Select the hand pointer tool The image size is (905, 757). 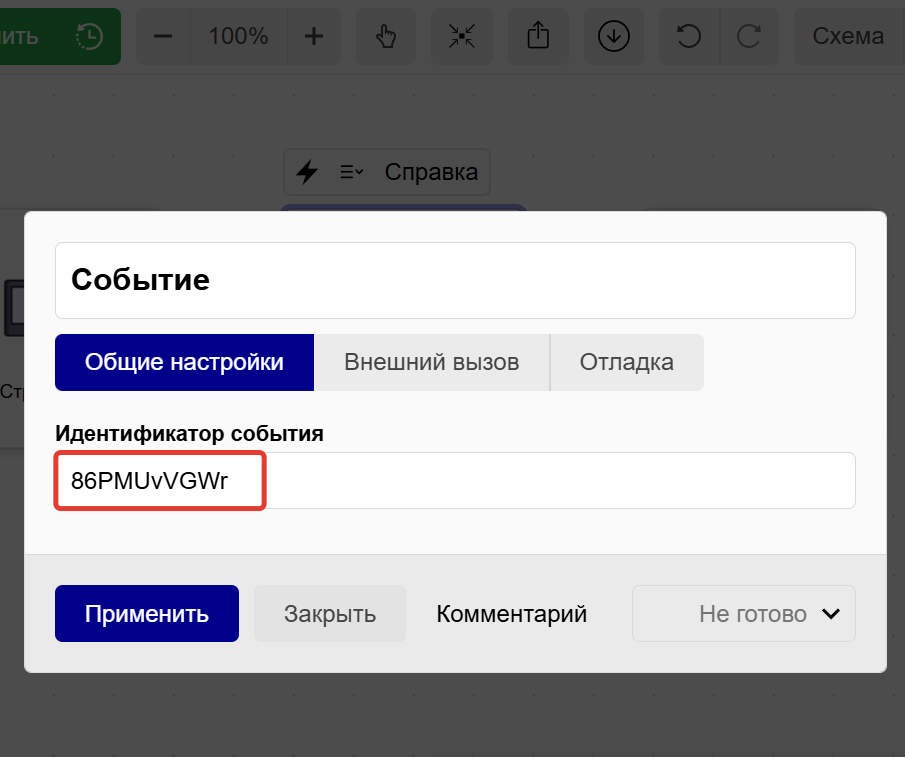pyautogui.click(x=385, y=36)
